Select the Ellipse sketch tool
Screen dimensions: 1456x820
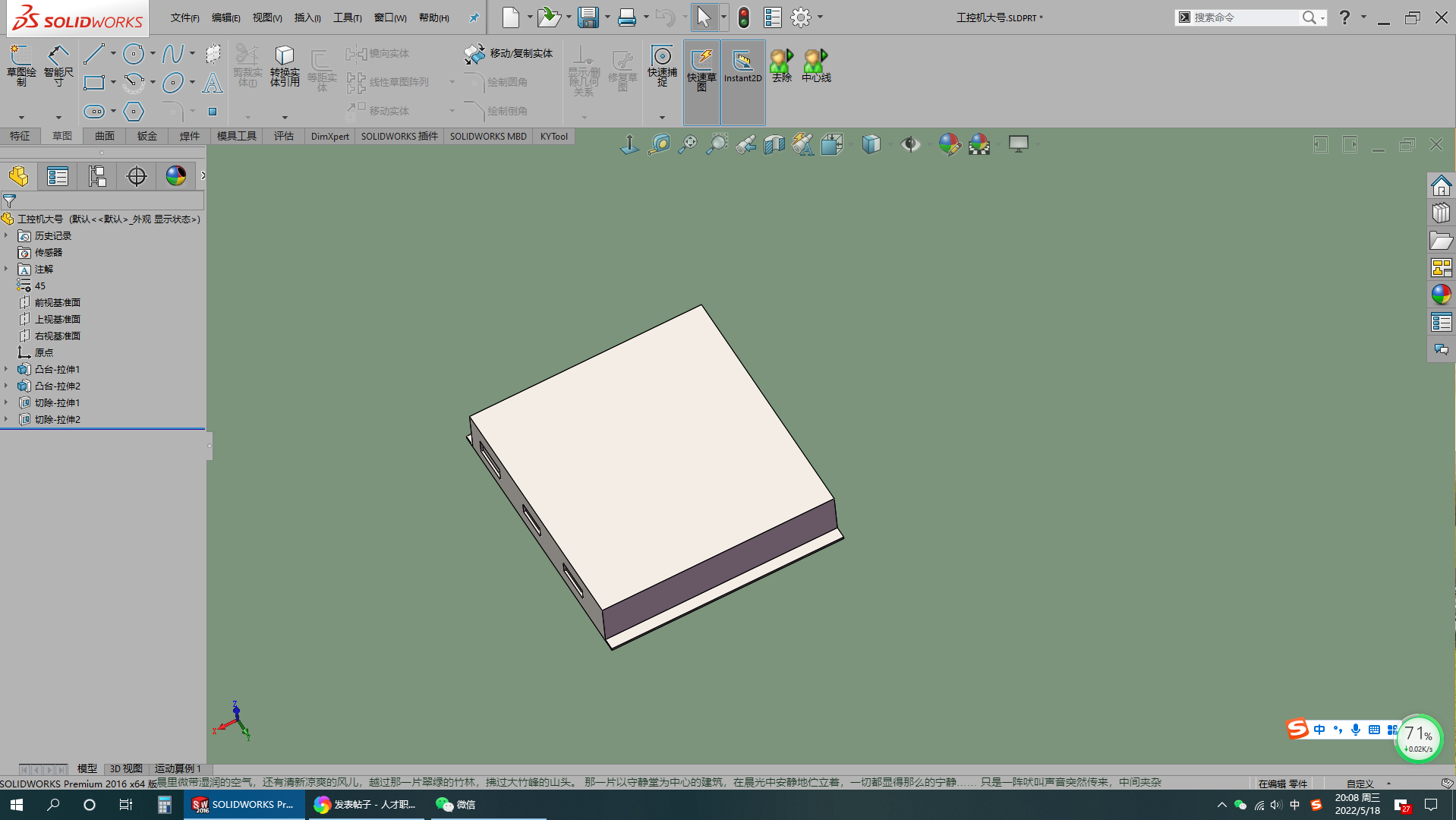(173, 82)
